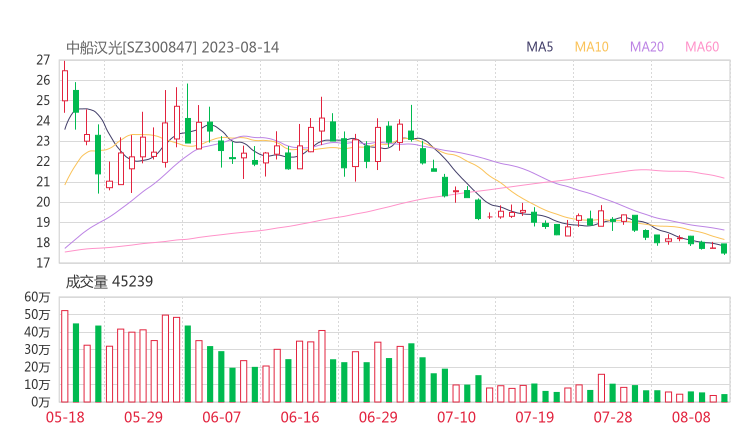Click the 07-19 date axis label
740x440 pixels.
(534, 417)
